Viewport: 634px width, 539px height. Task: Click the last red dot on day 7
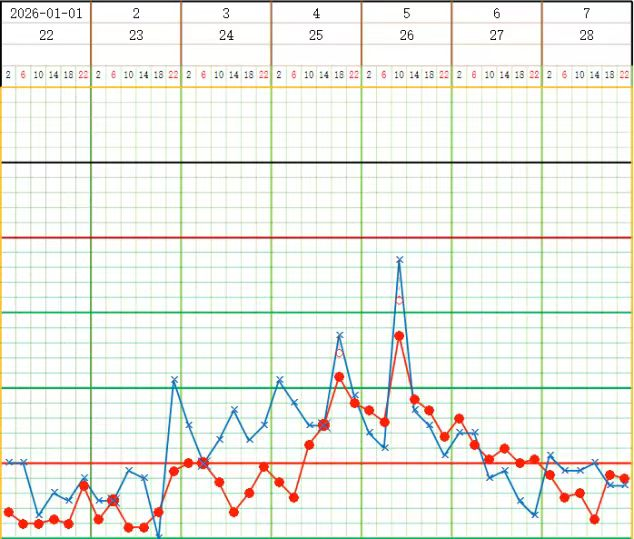(x=625, y=479)
